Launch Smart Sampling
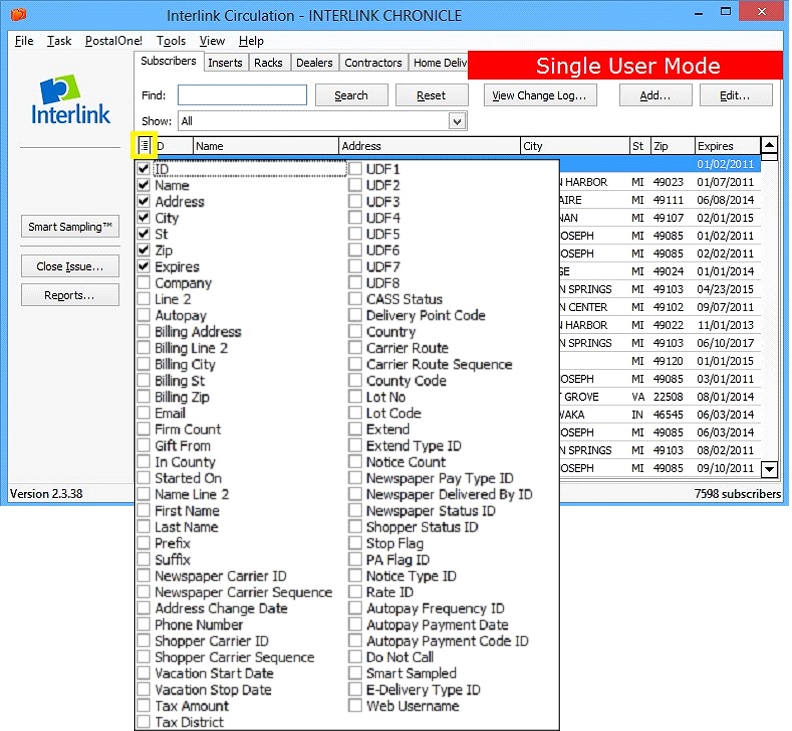This screenshot has height=731, width=792. [70, 226]
